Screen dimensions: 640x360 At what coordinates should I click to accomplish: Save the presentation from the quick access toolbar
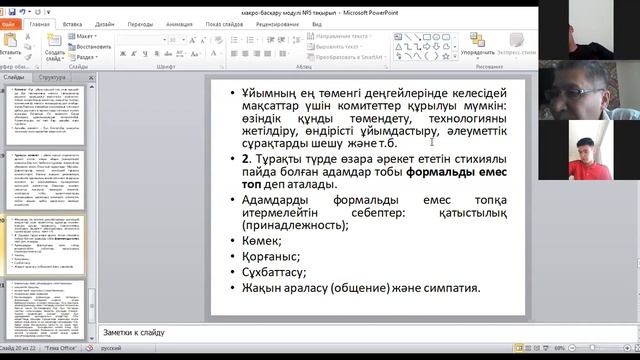coord(12,12)
